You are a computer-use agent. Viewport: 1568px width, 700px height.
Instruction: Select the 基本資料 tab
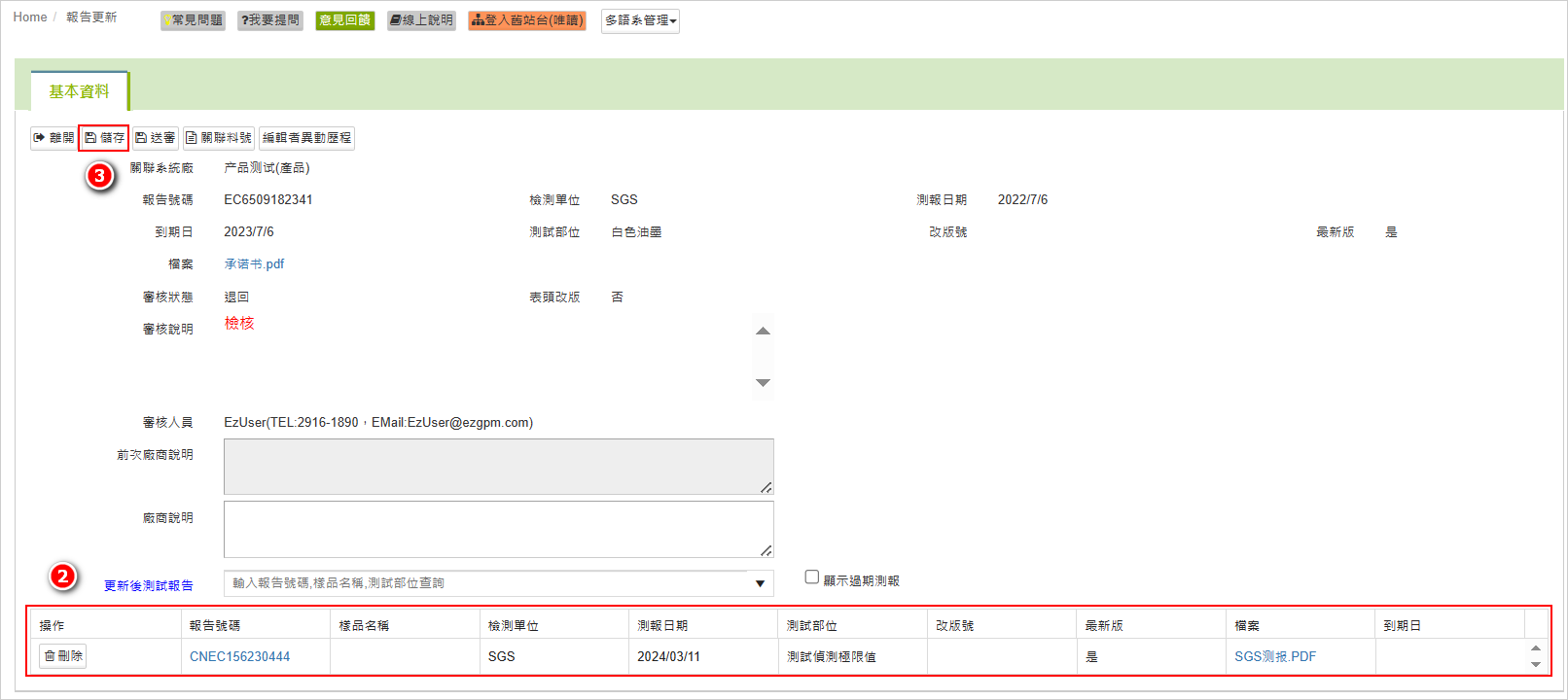tap(80, 91)
